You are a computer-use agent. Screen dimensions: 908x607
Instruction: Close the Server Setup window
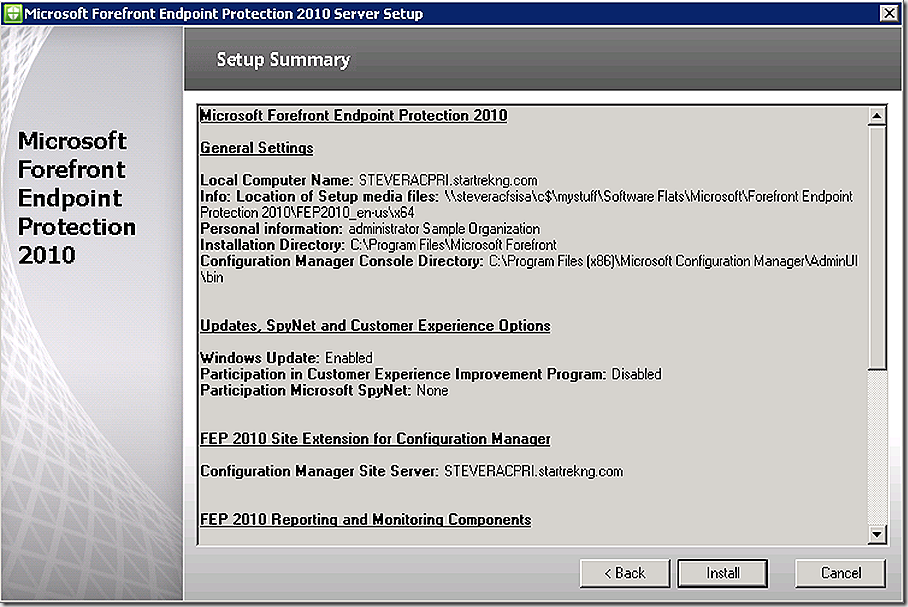tap(887, 13)
